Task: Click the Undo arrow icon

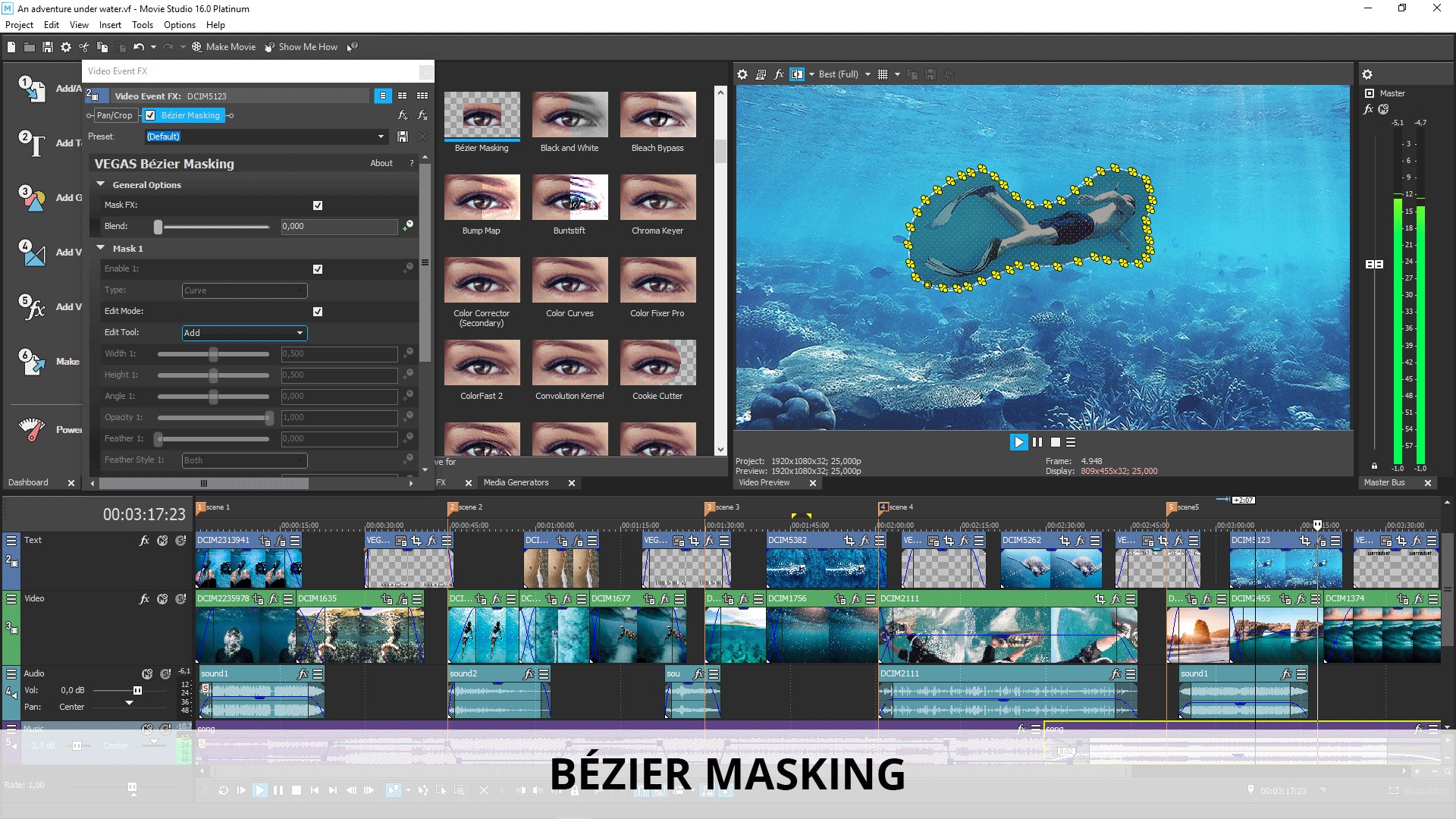Action: [x=139, y=47]
